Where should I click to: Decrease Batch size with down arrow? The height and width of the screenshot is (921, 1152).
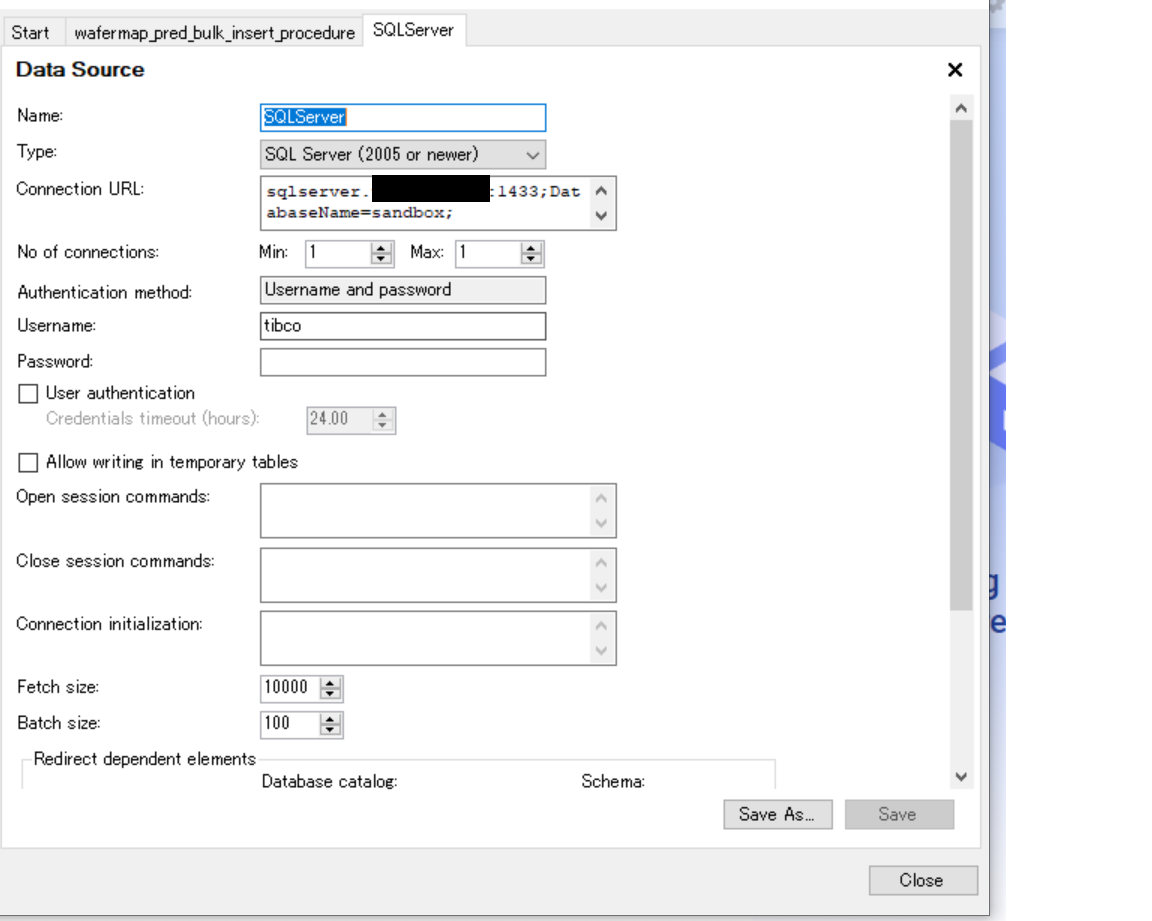point(330,730)
